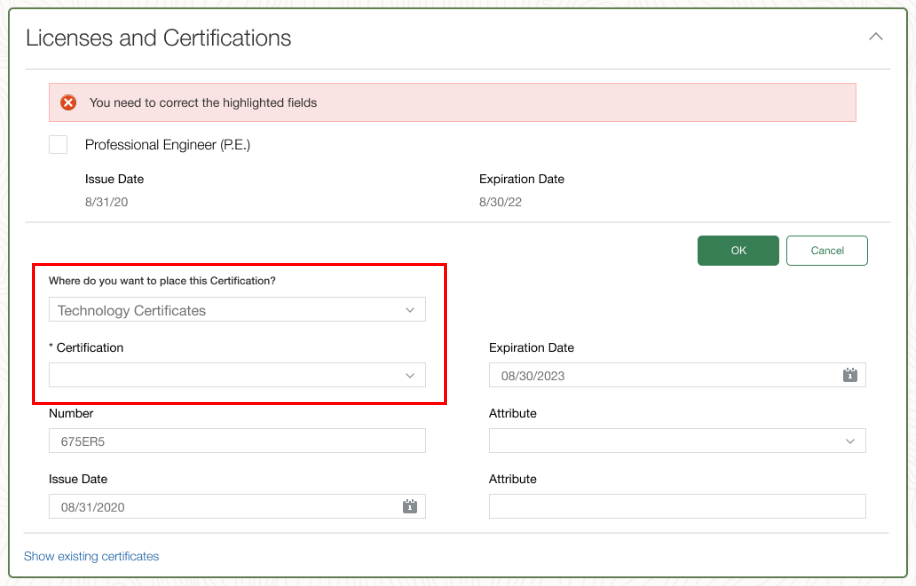Open the Show existing certificates link

[x=91, y=556]
